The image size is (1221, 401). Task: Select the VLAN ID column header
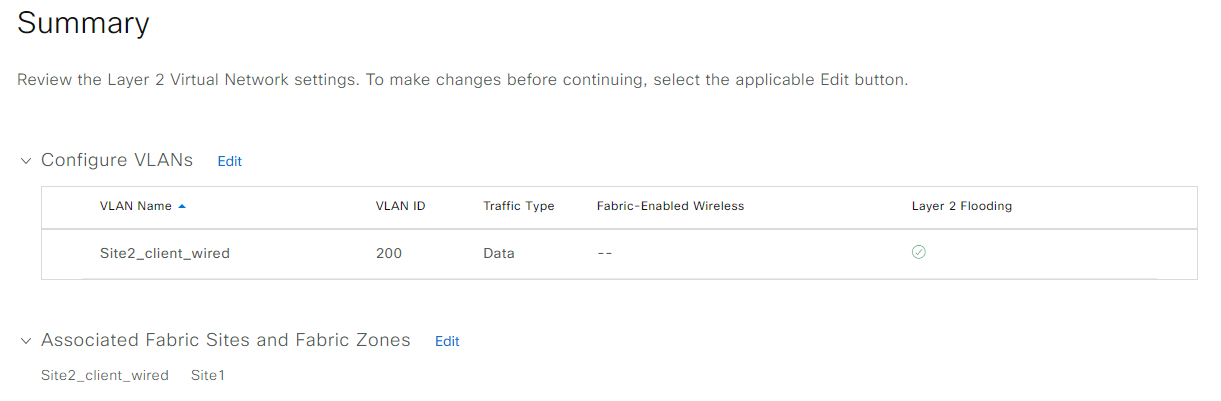pos(400,206)
